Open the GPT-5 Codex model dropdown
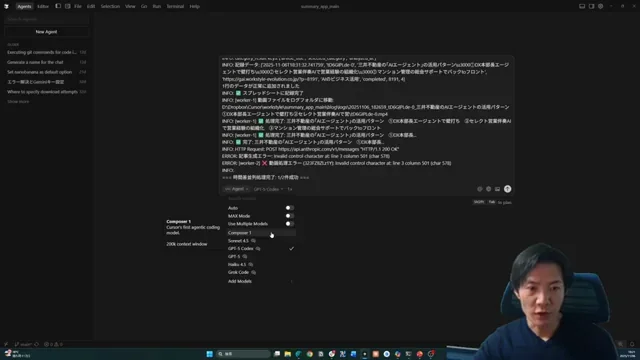The height and width of the screenshot is (360, 640). [x=268, y=189]
